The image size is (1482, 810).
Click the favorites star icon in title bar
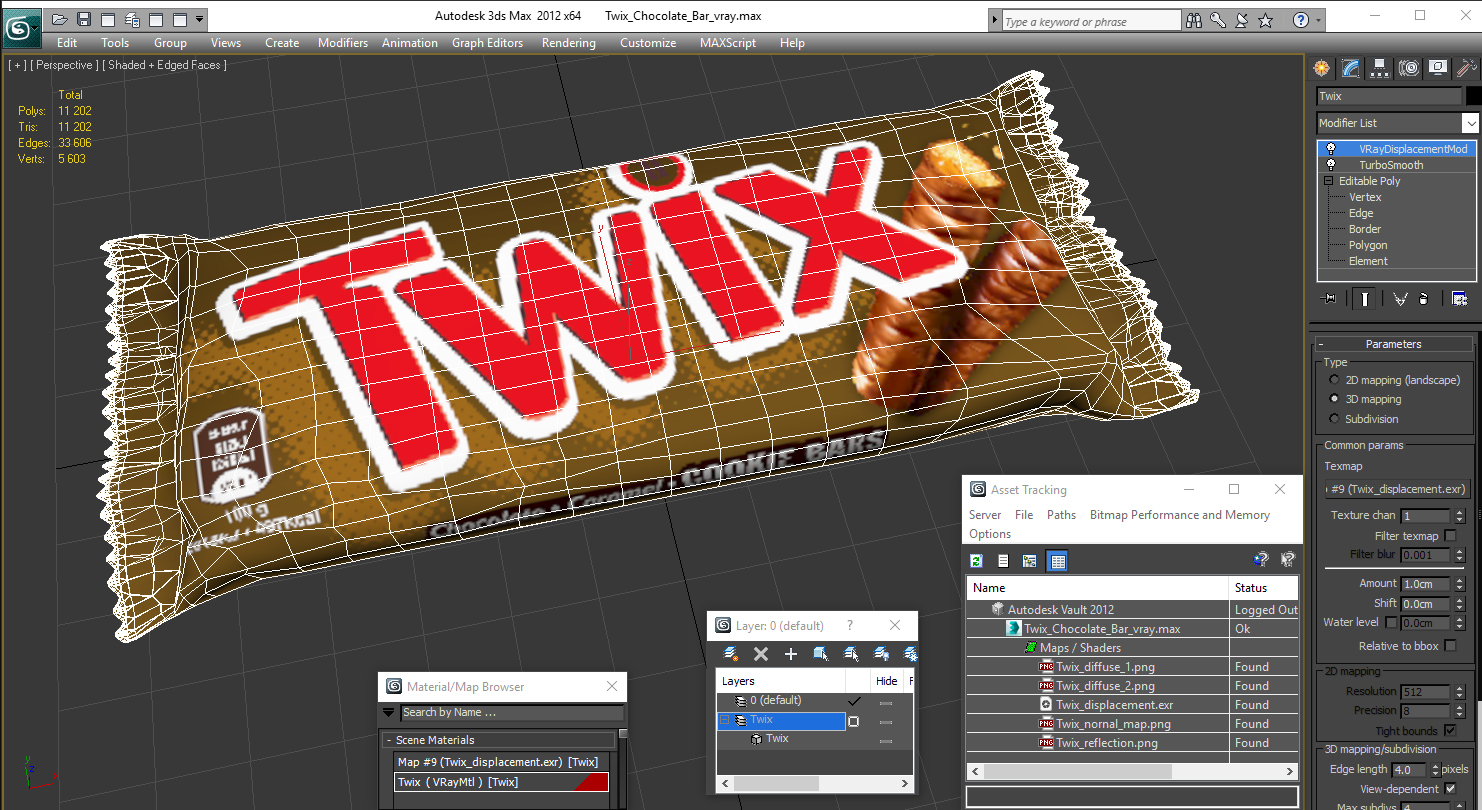click(x=1266, y=20)
